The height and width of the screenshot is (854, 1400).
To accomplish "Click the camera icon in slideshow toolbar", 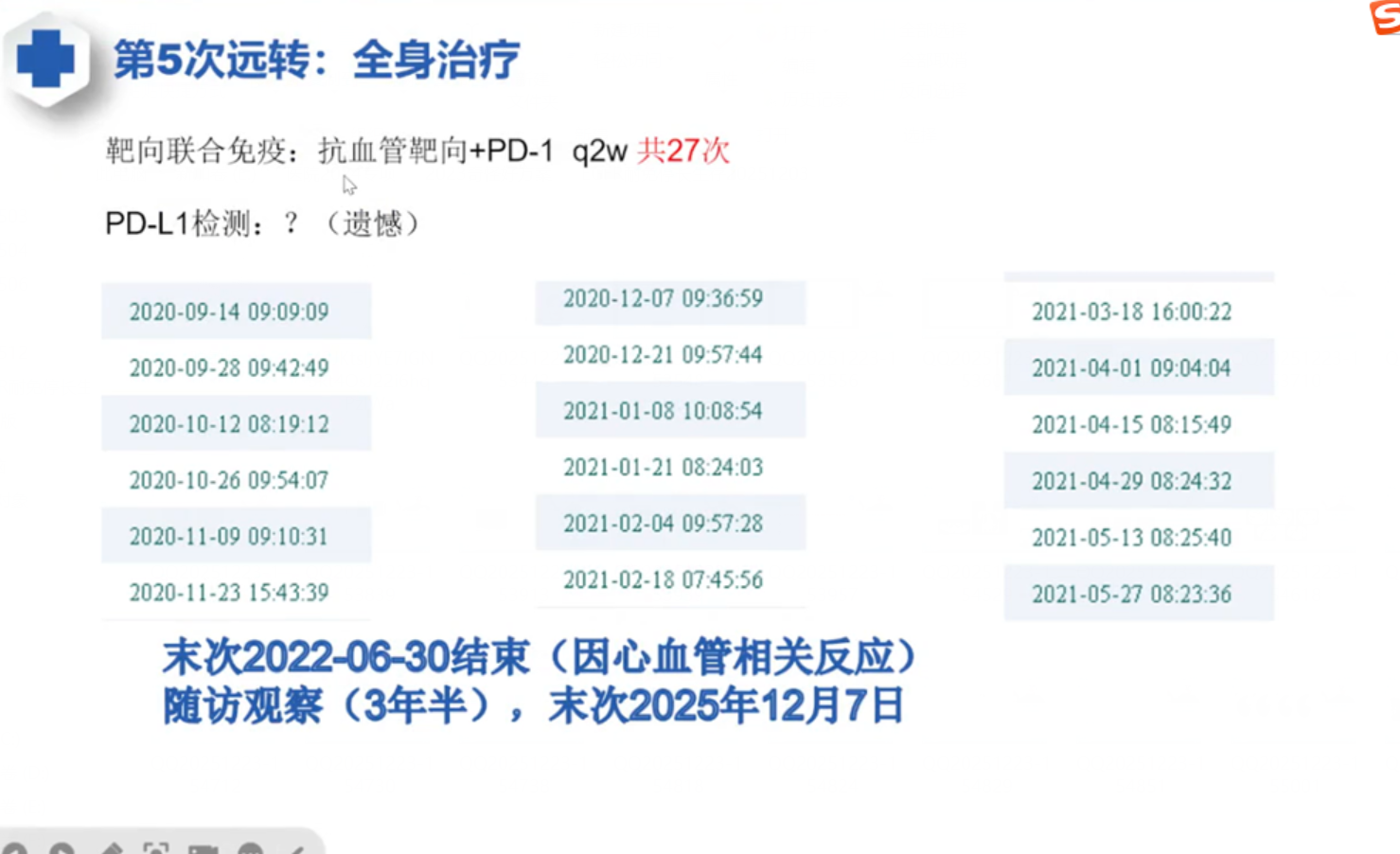I will tap(203, 848).
